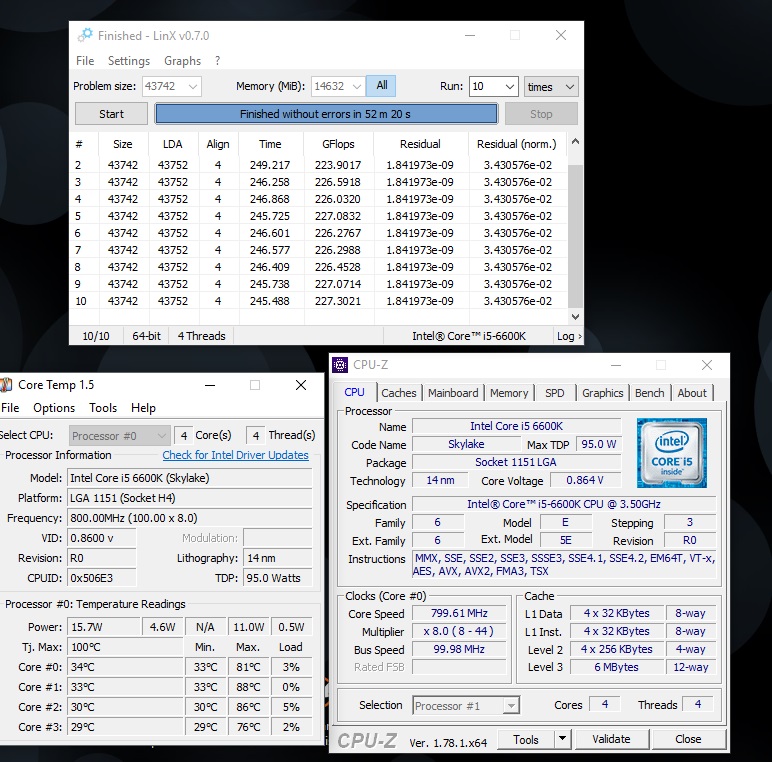Click the Core Temp app icon in title bar
The width and height of the screenshot is (772, 762).
pos(5,385)
